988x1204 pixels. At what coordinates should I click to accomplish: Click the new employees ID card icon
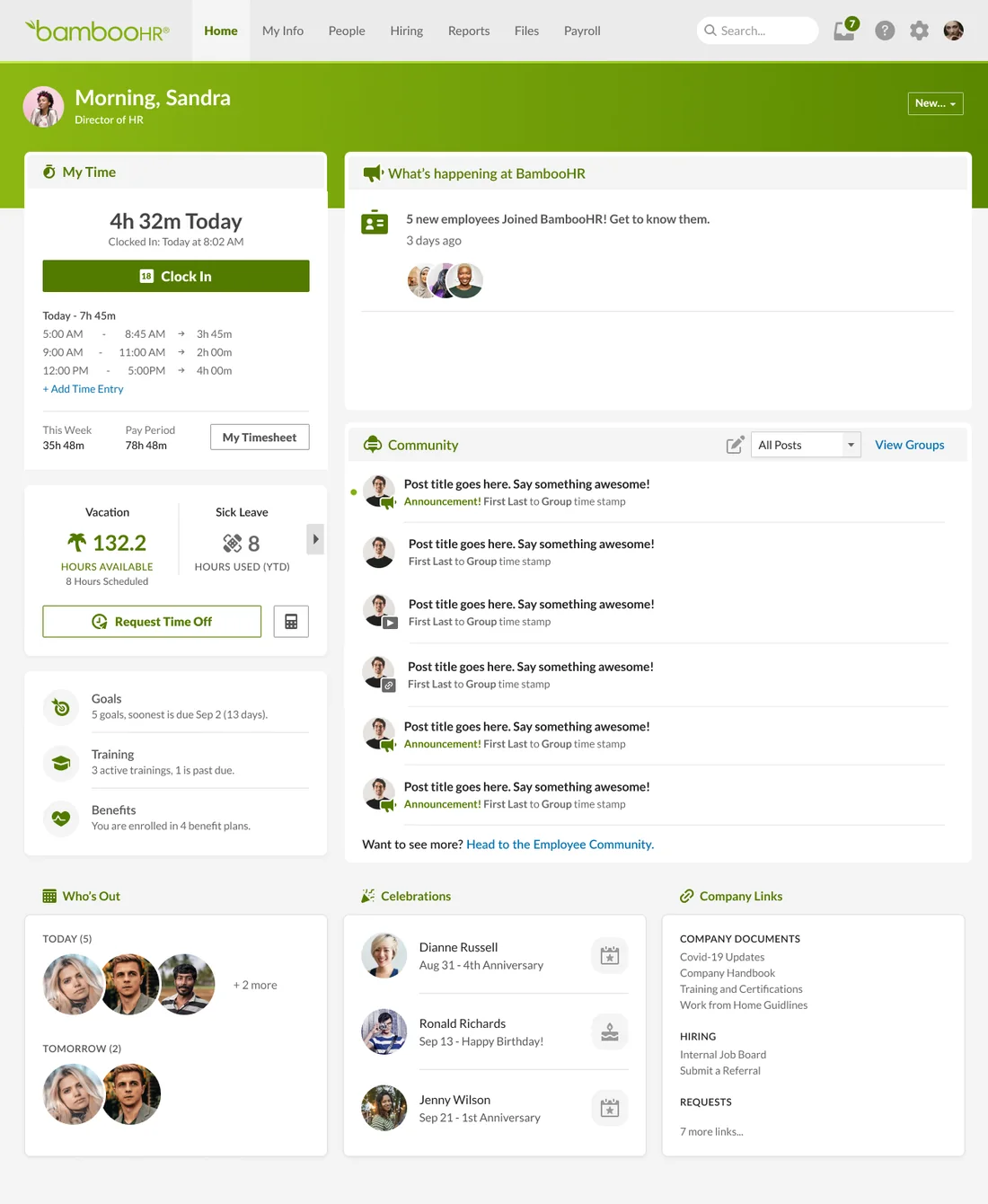click(x=375, y=222)
